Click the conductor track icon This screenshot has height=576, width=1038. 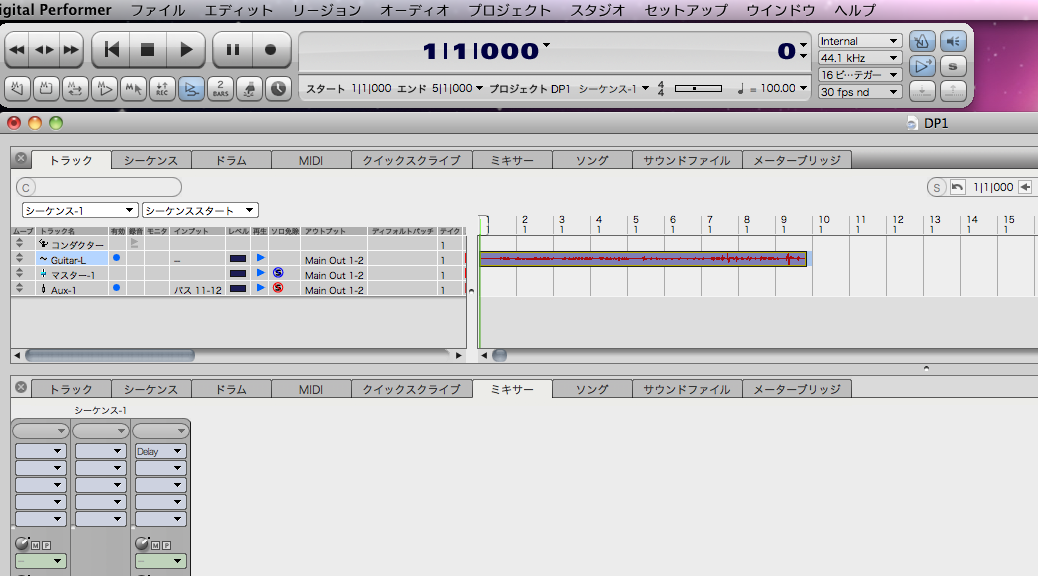[44, 244]
